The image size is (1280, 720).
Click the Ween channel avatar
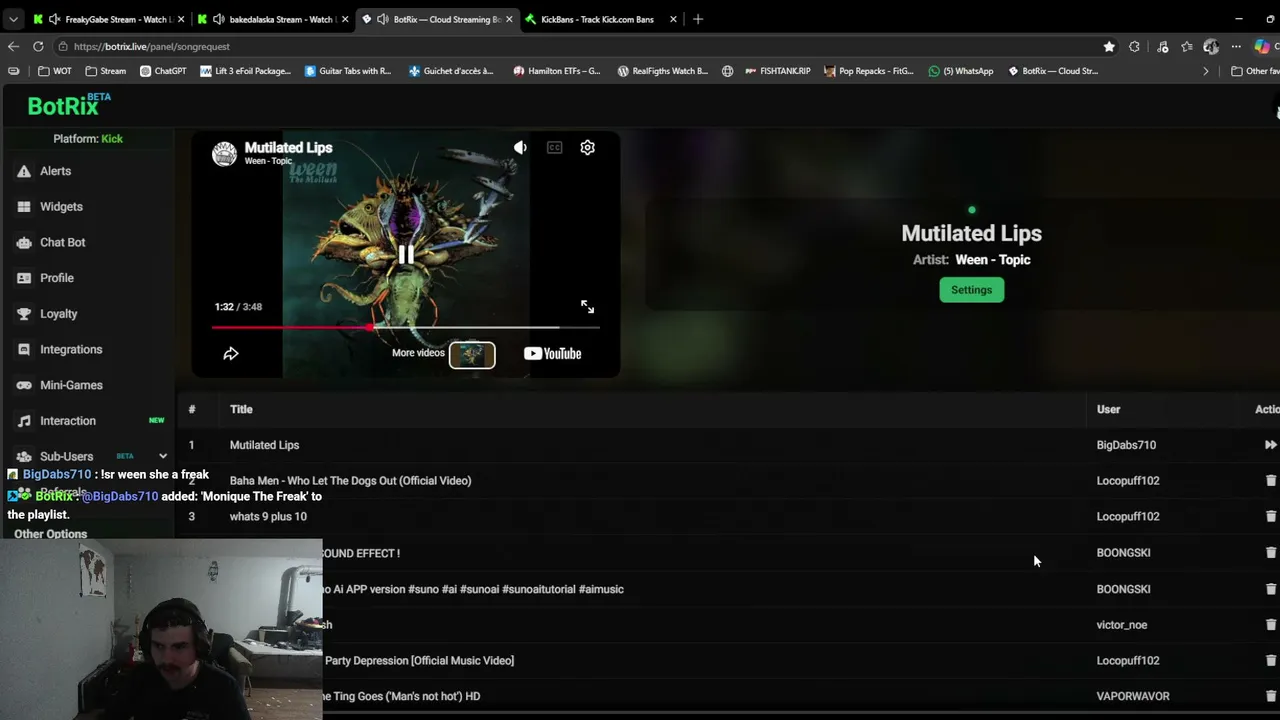coord(224,153)
